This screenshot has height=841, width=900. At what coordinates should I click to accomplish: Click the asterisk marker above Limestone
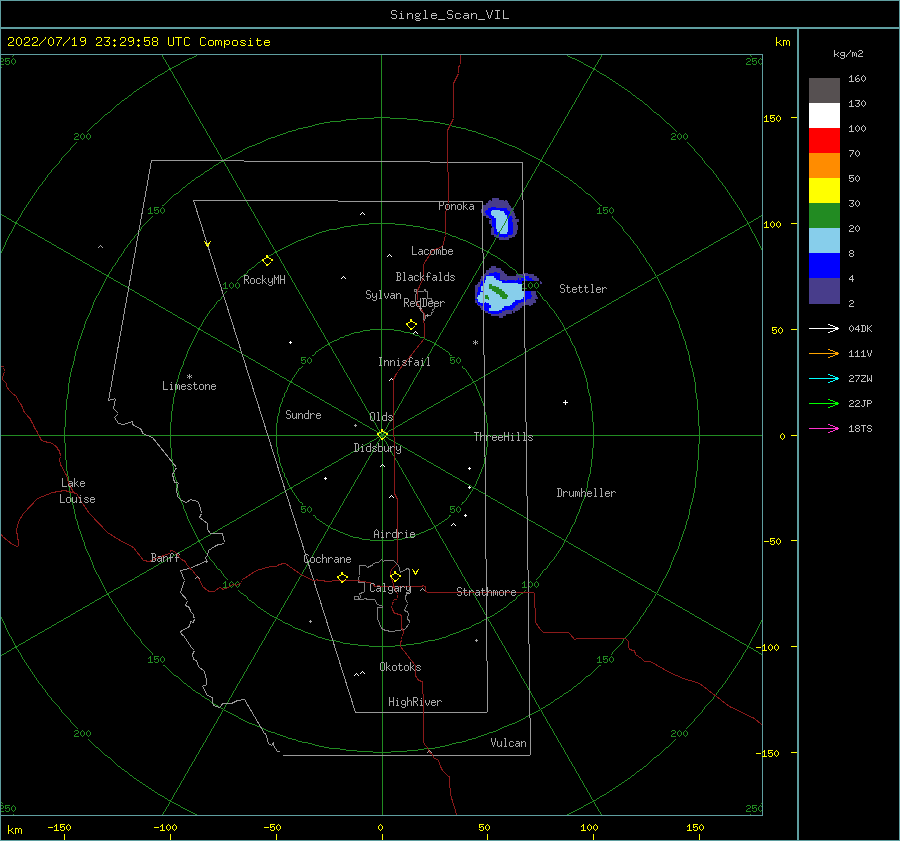point(189,377)
